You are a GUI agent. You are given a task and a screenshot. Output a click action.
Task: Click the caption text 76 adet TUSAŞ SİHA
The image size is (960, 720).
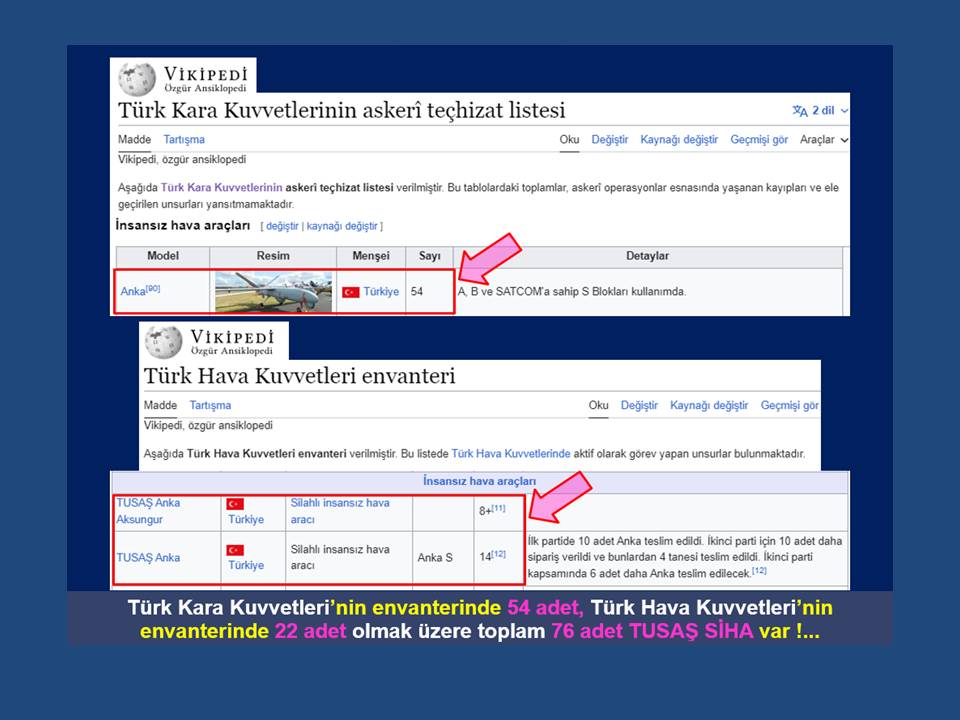[652, 631]
